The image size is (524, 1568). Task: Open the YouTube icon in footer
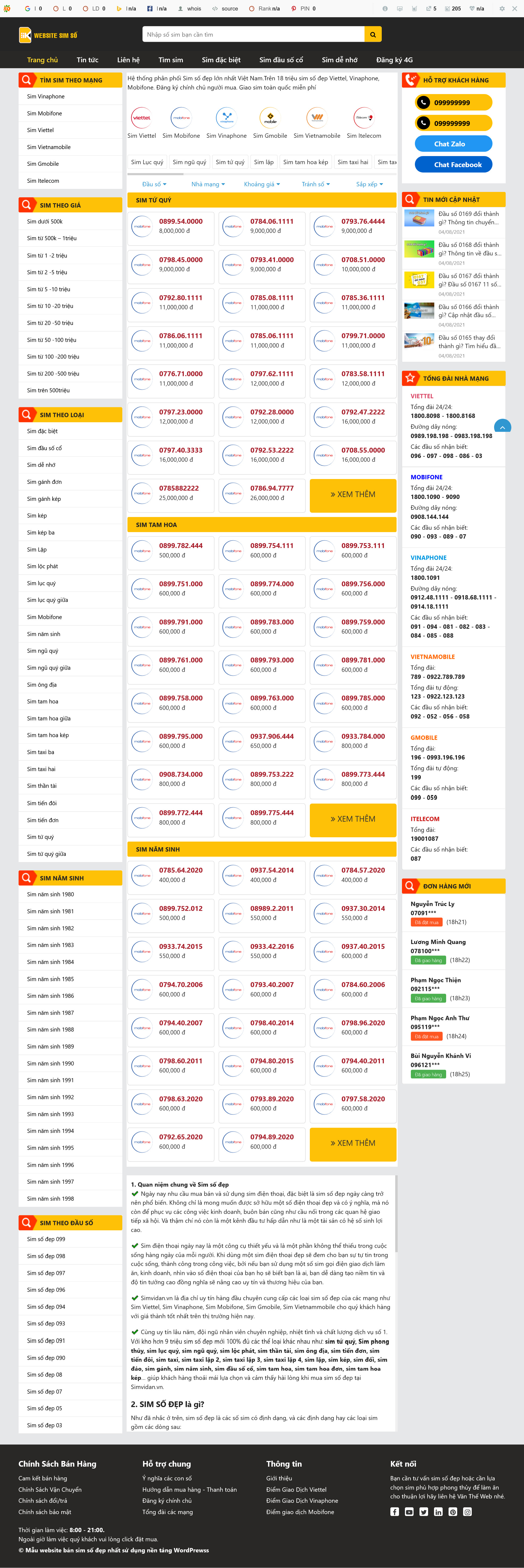coord(409,1511)
